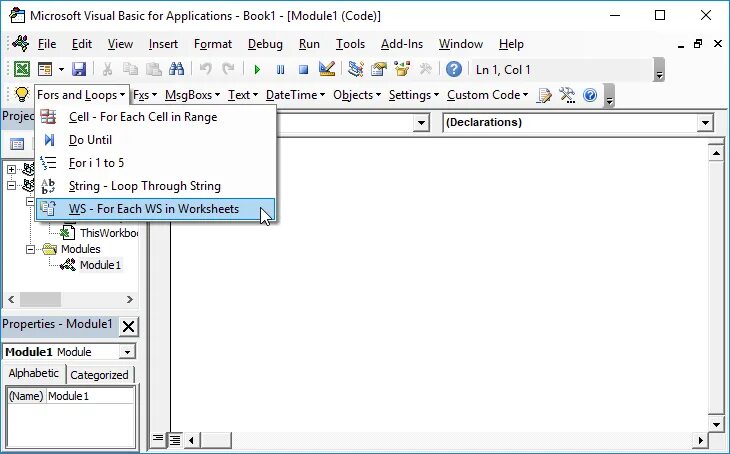Select Module1 in the project tree
The height and width of the screenshot is (454, 730).
pyautogui.click(x=100, y=265)
